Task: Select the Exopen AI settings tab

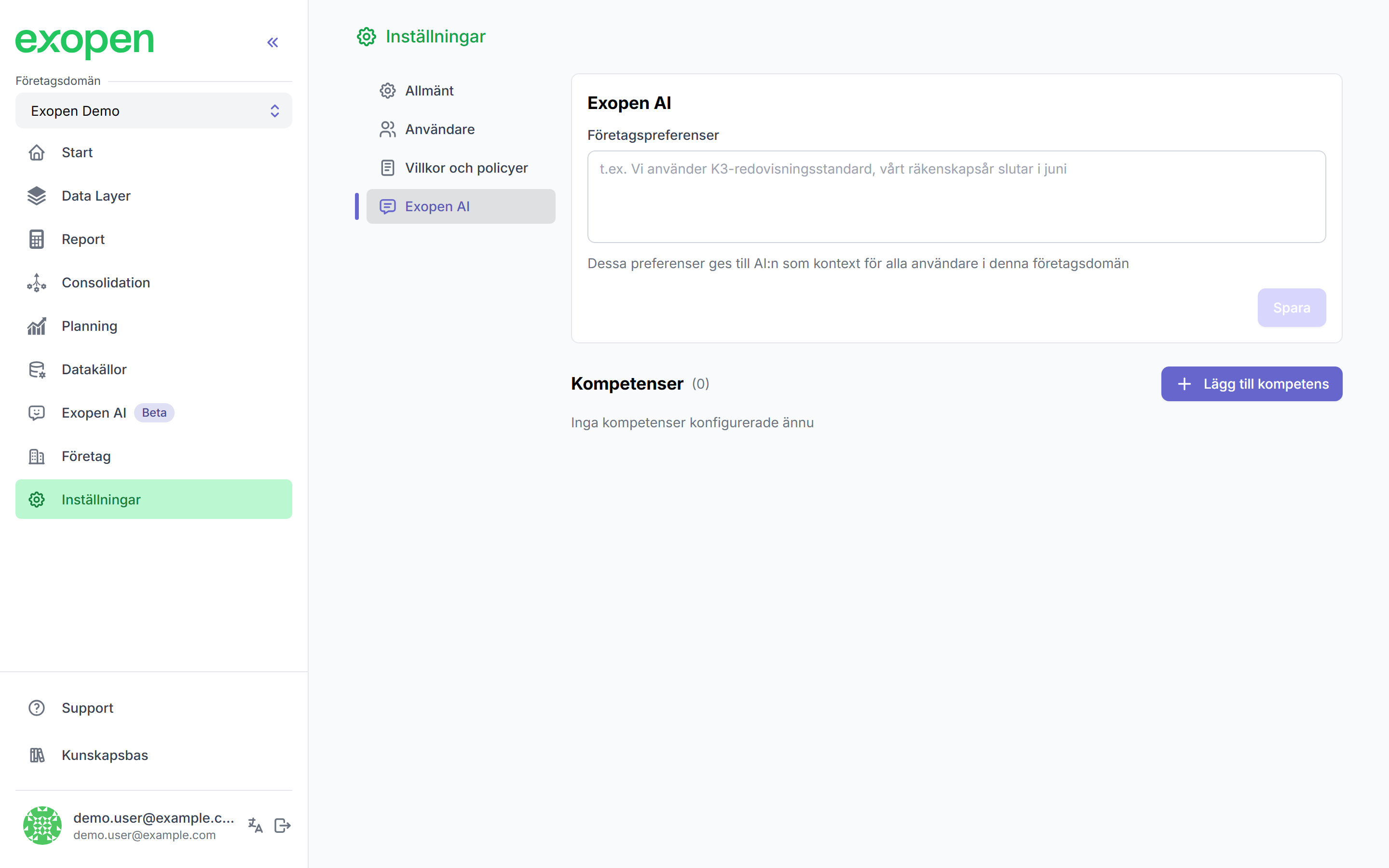Action: pos(460,207)
